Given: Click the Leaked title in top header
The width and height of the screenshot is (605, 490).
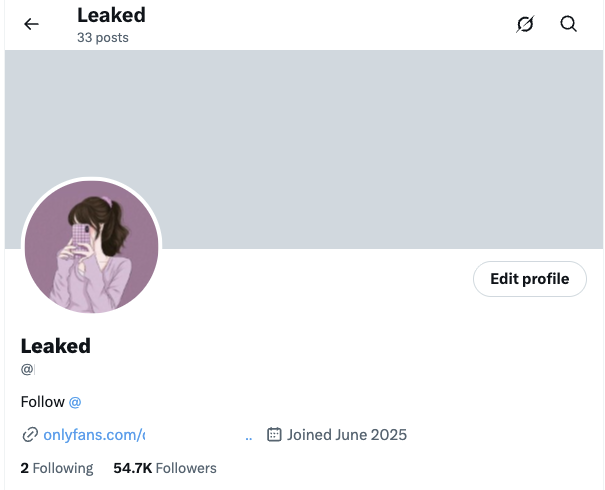Looking at the screenshot, I should click(x=111, y=15).
